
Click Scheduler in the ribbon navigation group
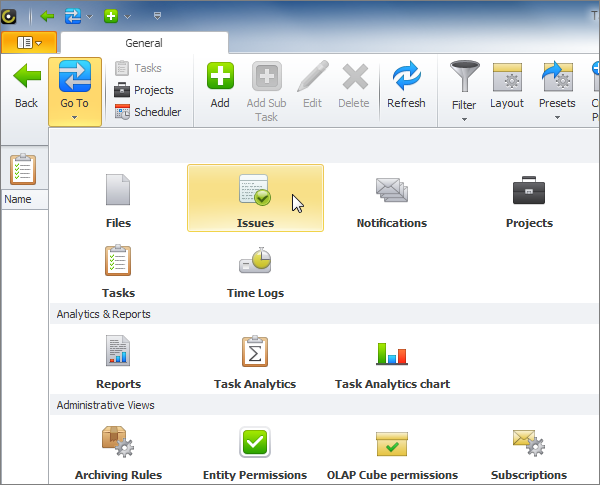pyautogui.click(x=148, y=112)
